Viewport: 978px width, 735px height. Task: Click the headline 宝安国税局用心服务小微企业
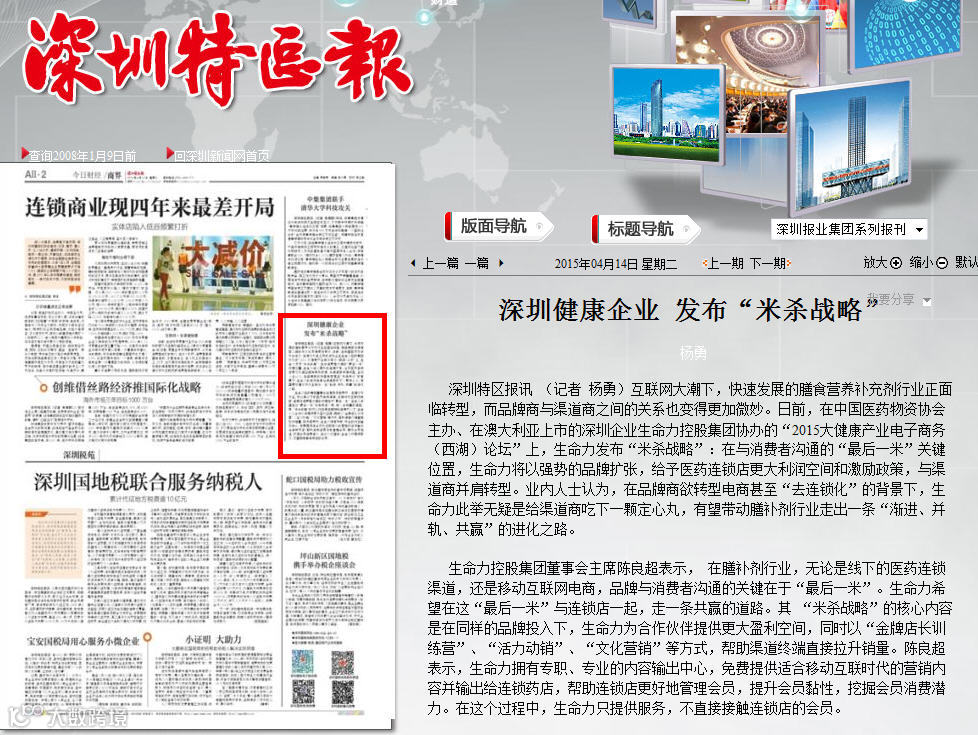tap(83, 641)
